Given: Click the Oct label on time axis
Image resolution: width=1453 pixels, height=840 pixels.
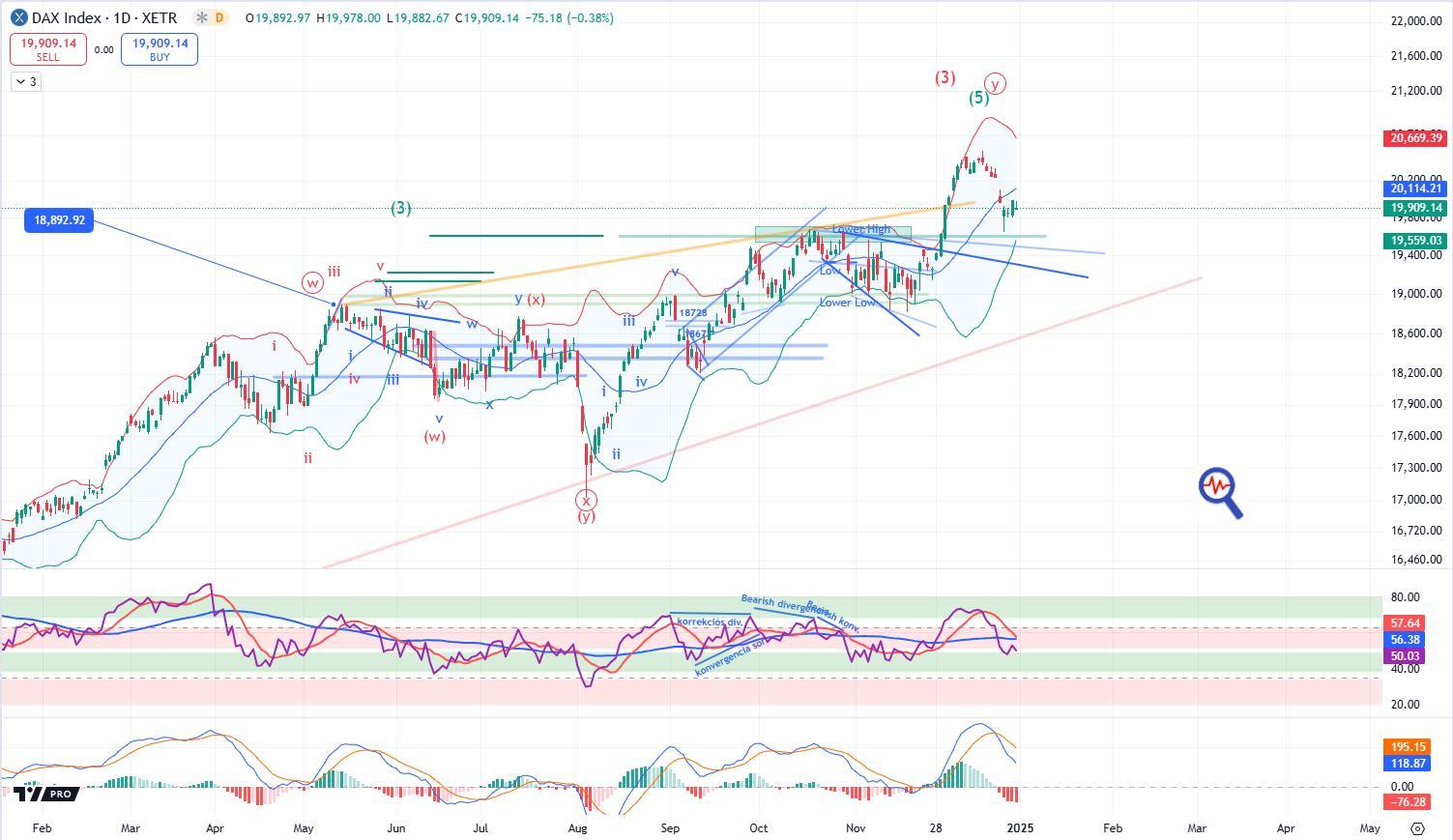Looking at the screenshot, I should click(759, 828).
